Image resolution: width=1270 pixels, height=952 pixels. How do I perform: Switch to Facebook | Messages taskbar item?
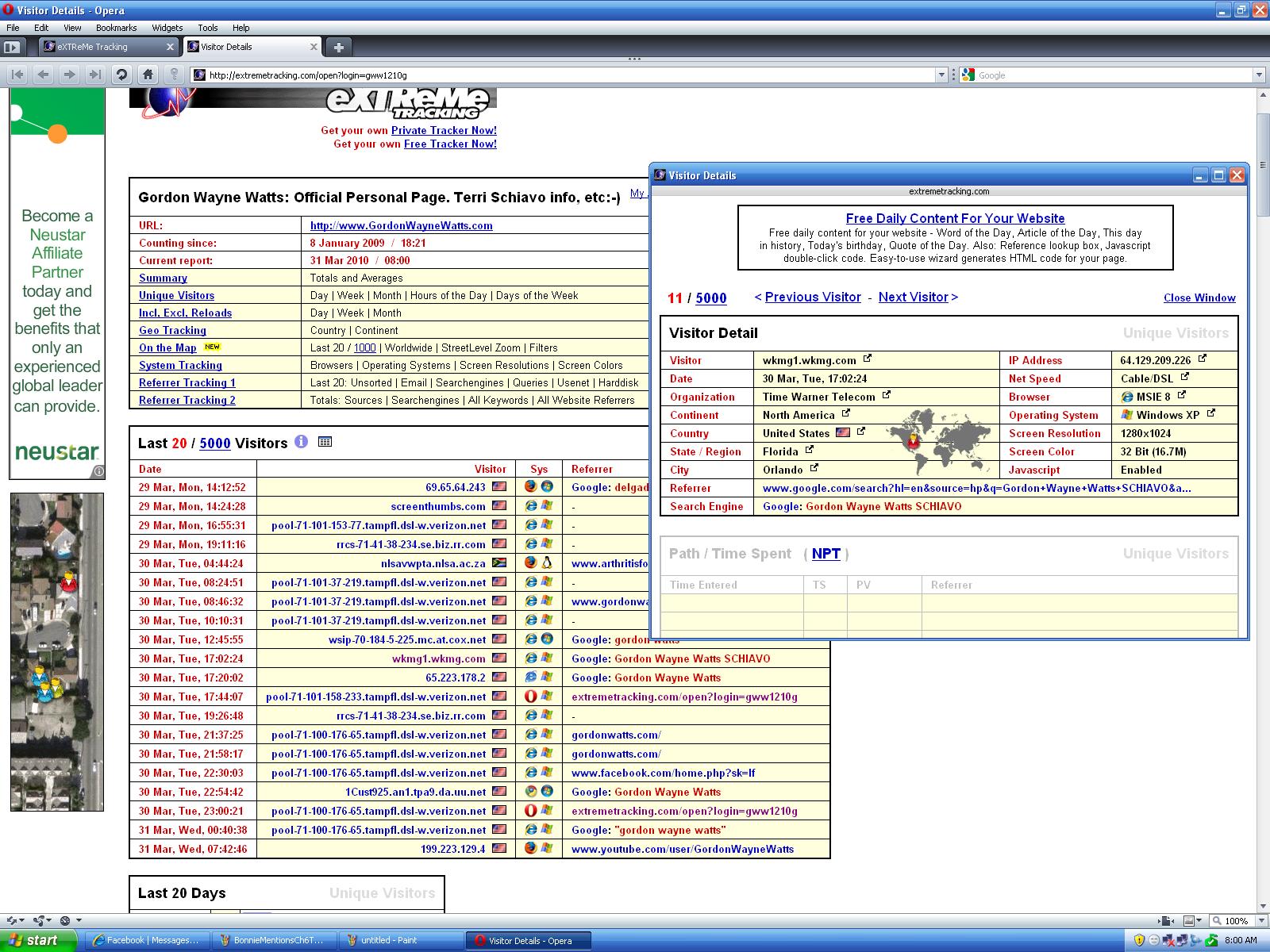(x=148, y=940)
